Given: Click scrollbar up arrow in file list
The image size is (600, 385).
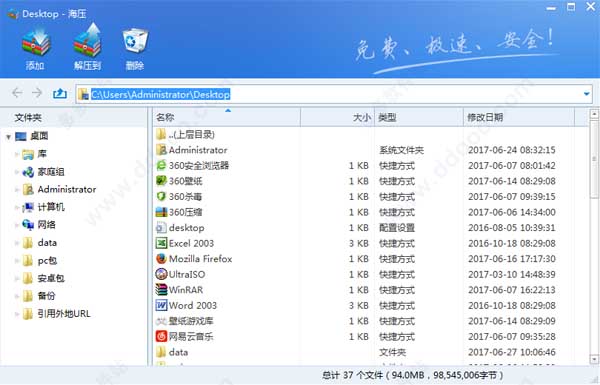Looking at the screenshot, I should point(594,114).
